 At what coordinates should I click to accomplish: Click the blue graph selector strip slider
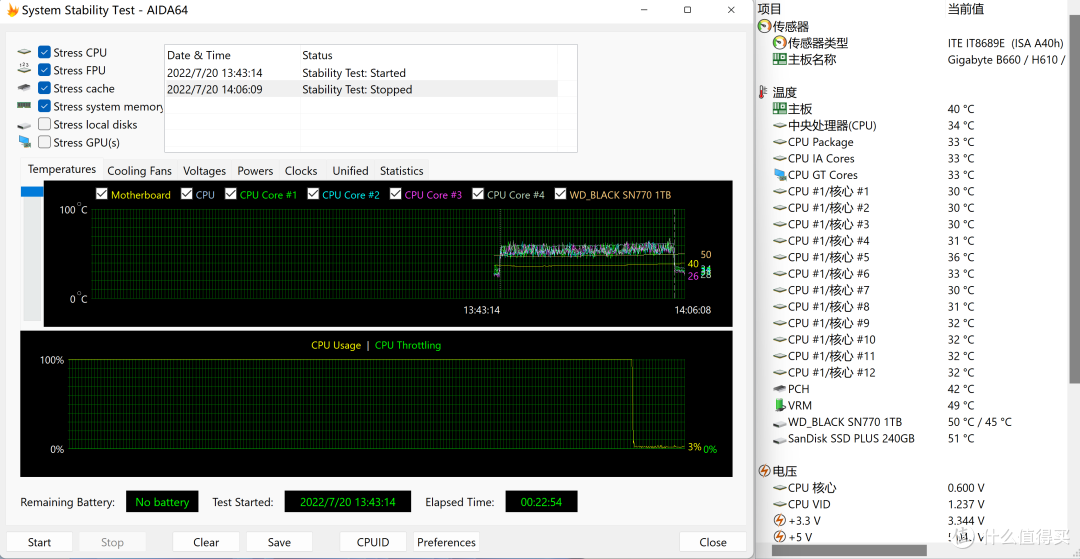click(32, 192)
